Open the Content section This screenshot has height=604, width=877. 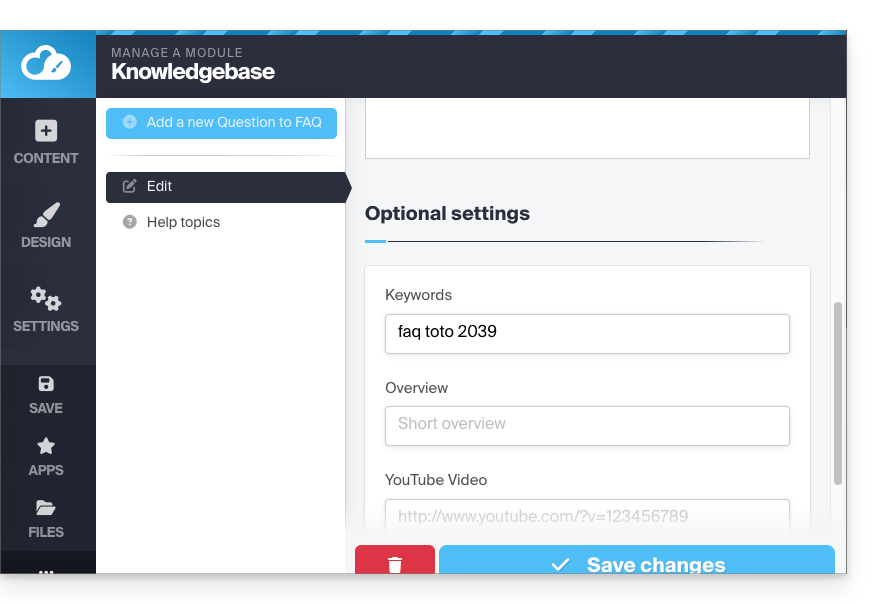click(x=46, y=142)
